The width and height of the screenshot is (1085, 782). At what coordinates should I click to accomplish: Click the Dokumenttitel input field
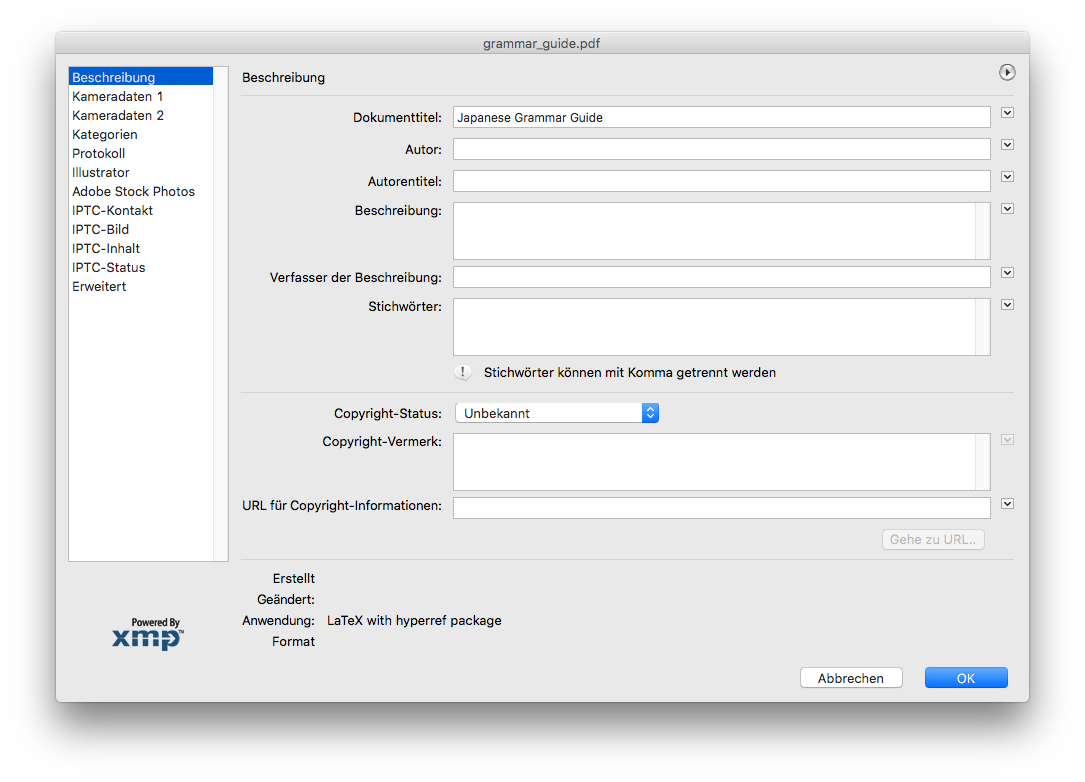(720, 118)
